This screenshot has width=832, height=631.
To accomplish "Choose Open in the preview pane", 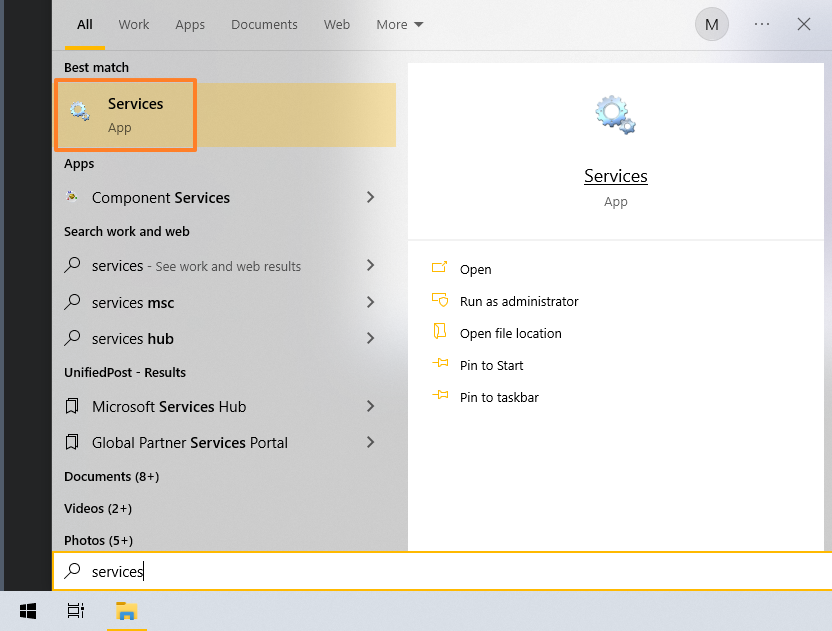I will click(x=475, y=270).
